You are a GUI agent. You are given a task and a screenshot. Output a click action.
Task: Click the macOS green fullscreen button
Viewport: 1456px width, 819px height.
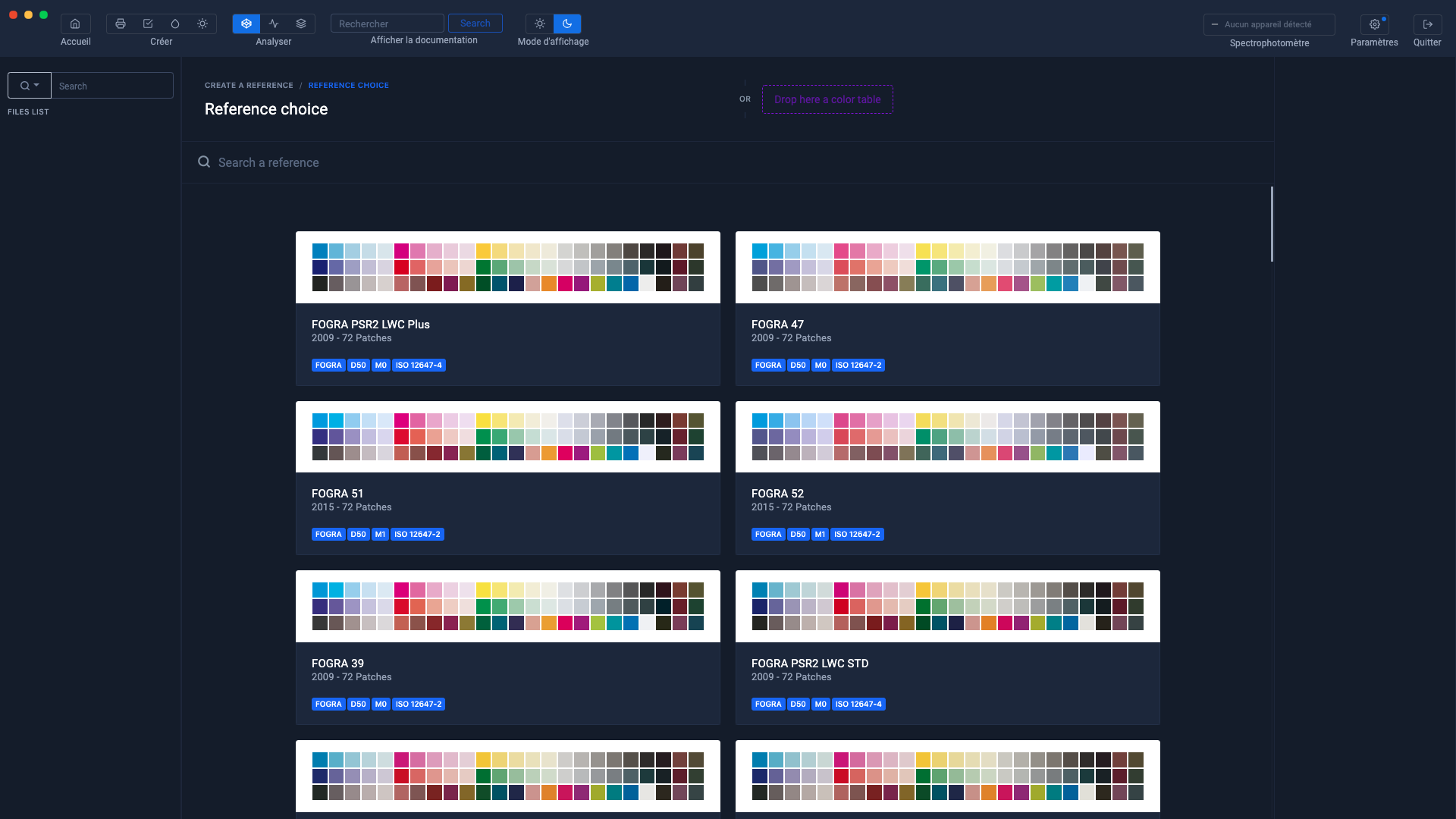[43, 14]
